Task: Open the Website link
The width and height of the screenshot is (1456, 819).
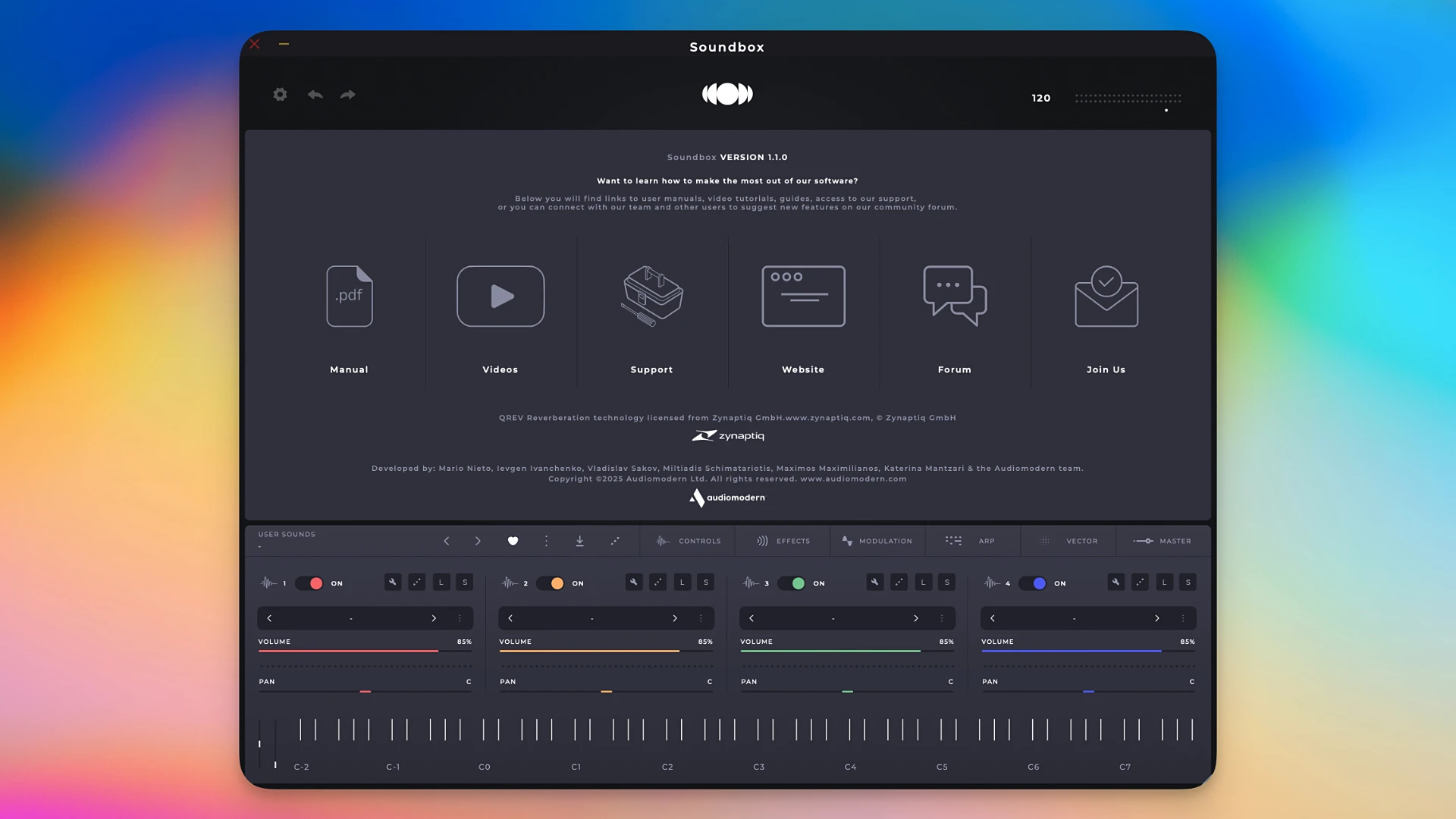Action: pyautogui.click(x=803, y=297)
